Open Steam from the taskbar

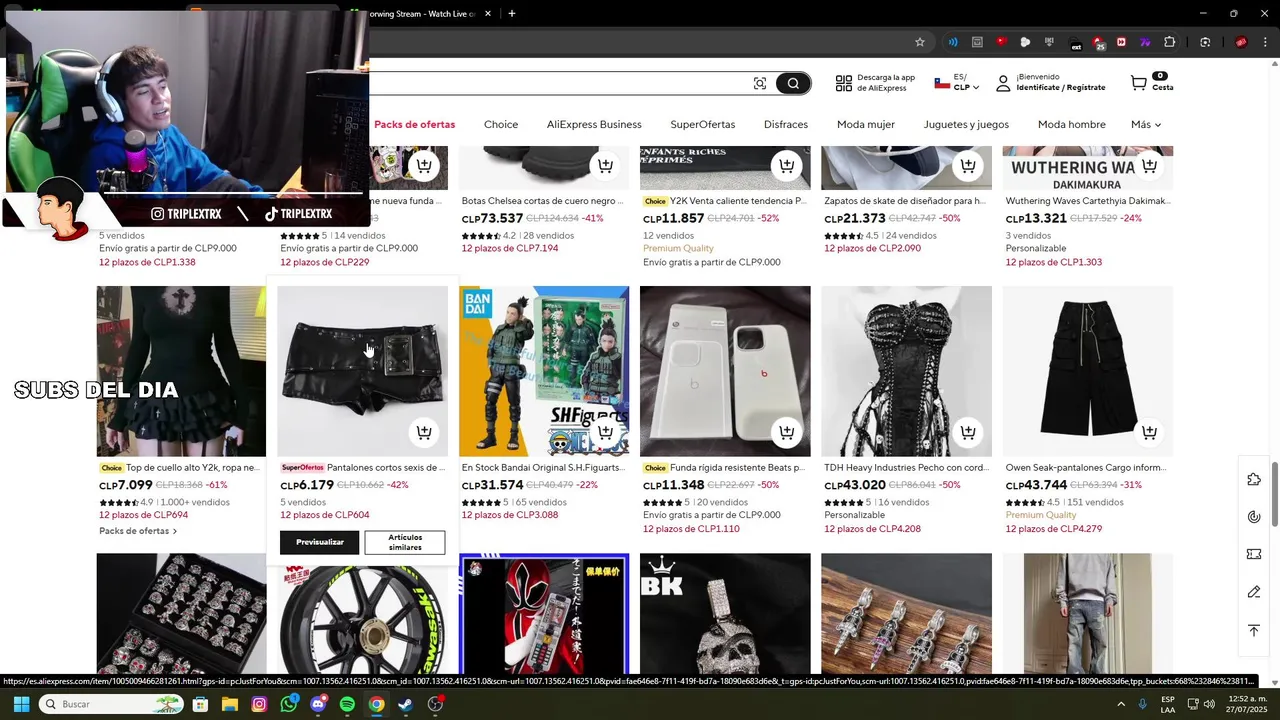pyautogui.click(x=405, y=704)
